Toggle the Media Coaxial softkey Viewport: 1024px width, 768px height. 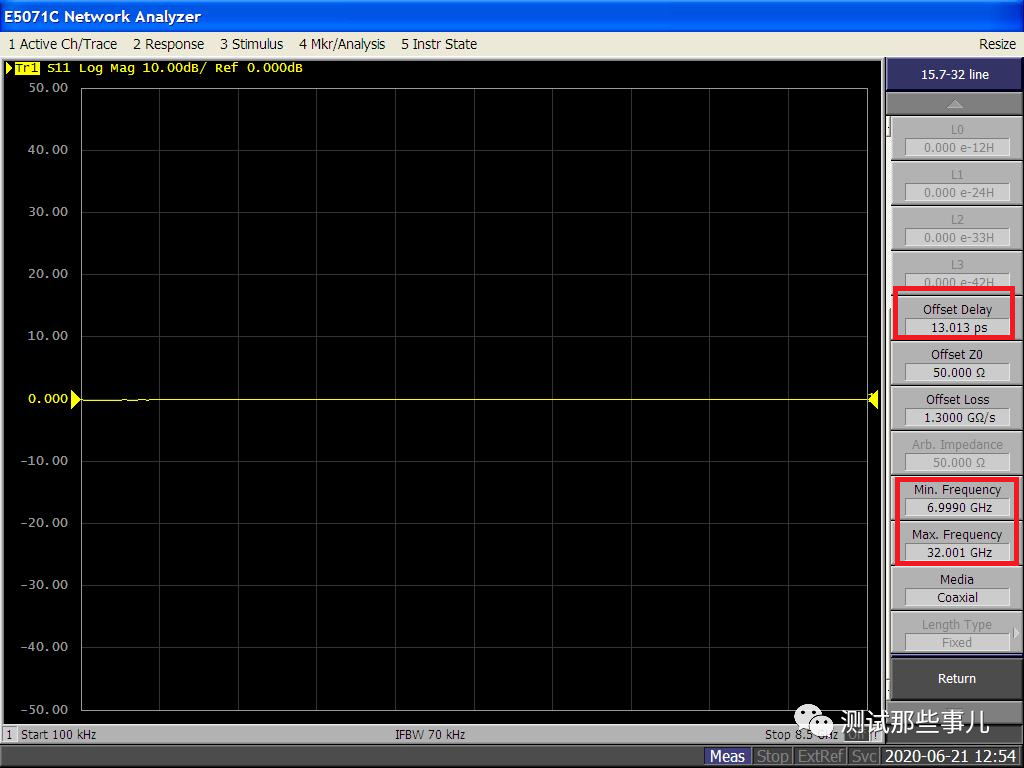click(x=957, y=588)
